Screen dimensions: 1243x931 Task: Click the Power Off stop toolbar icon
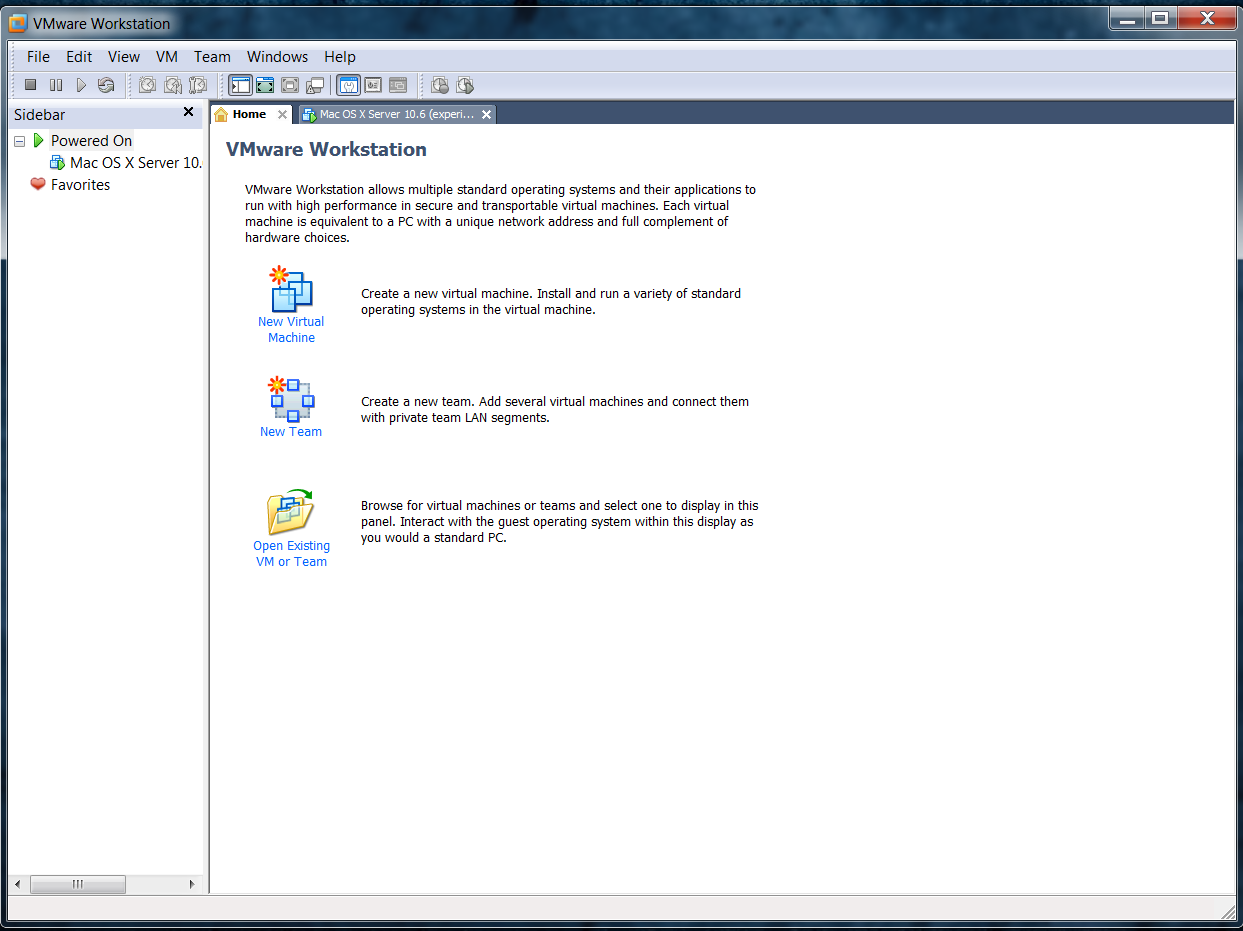[x=31, y=85]
